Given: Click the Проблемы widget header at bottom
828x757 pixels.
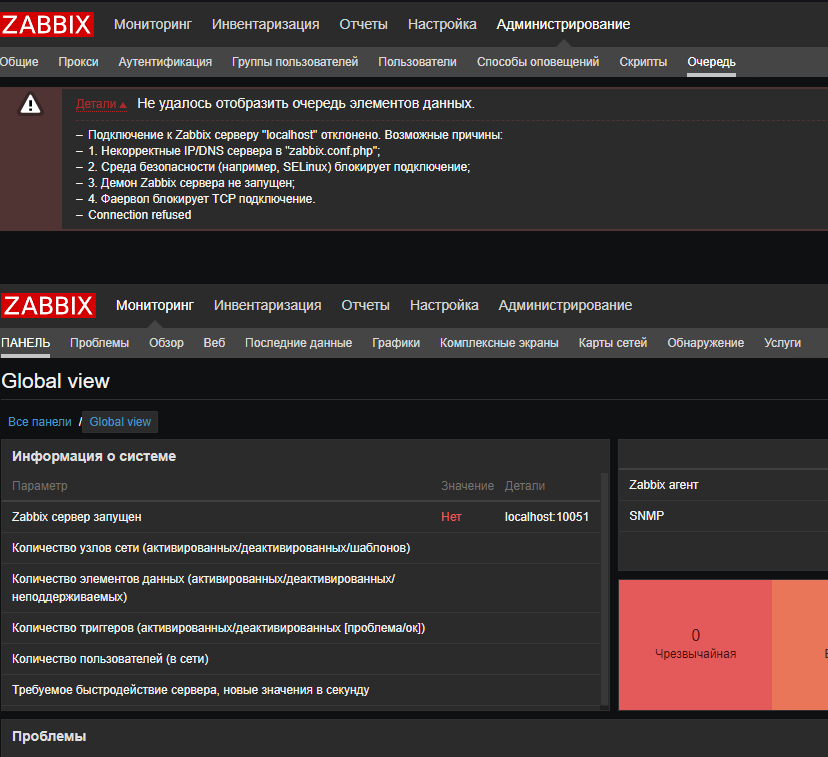Looking at the screenshot, I should pyautogui.click(x=49, y=736).
